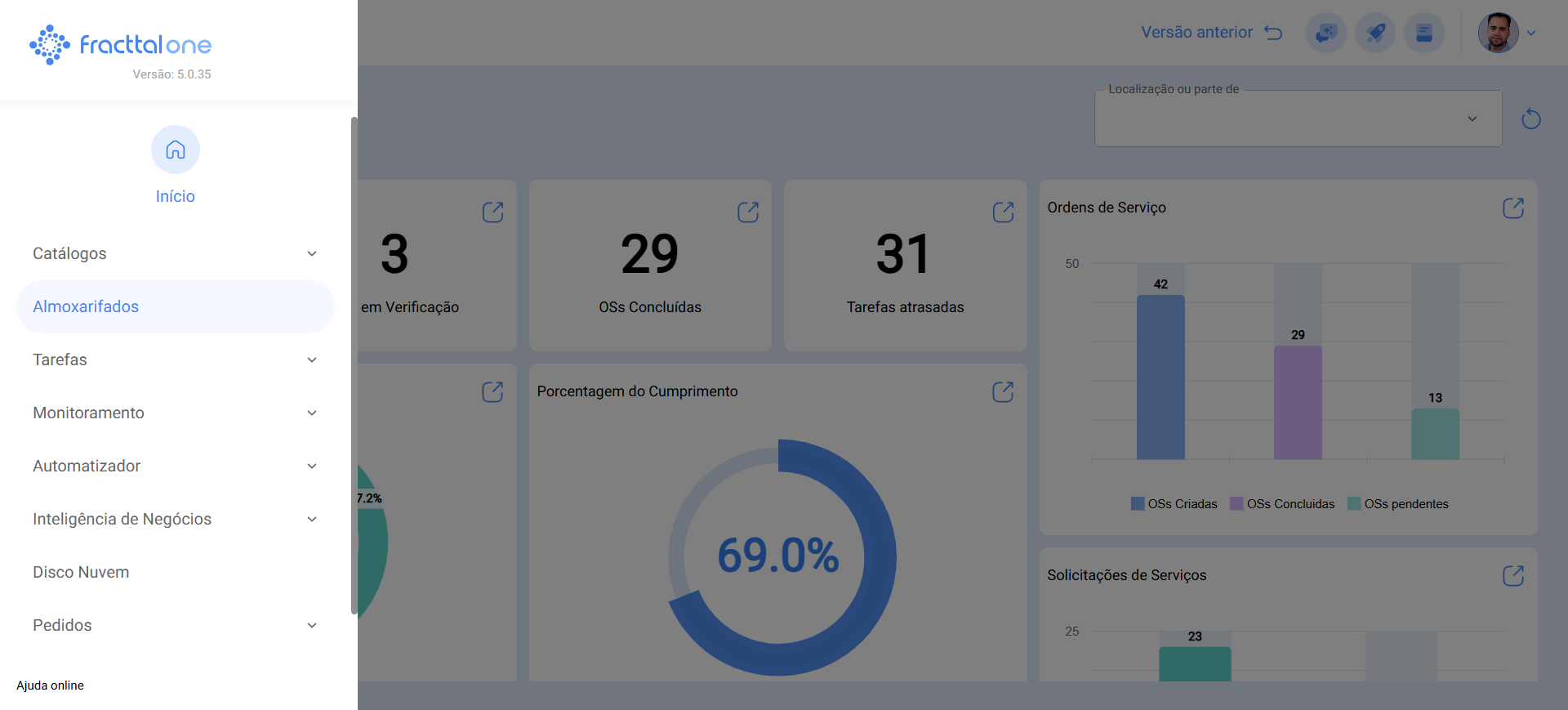Screen dimensions: 1568x710
Task: Open the Ajuda online link
Action: [x=50, y=685]
